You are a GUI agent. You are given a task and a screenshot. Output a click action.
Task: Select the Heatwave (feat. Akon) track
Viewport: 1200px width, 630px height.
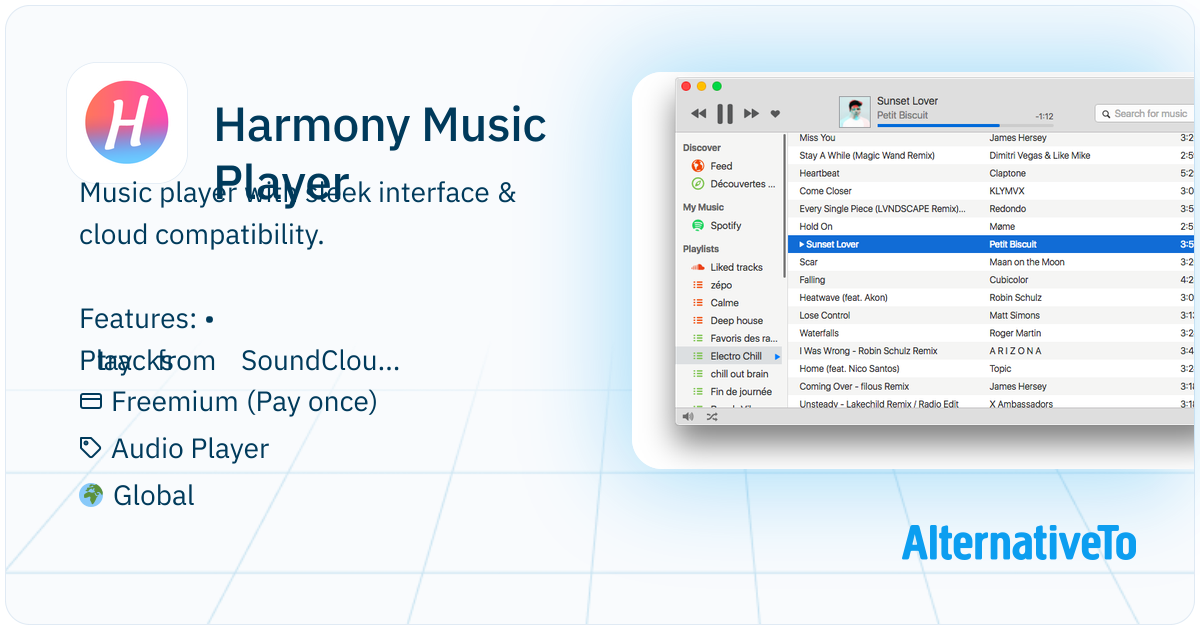[x=991, y=298]
